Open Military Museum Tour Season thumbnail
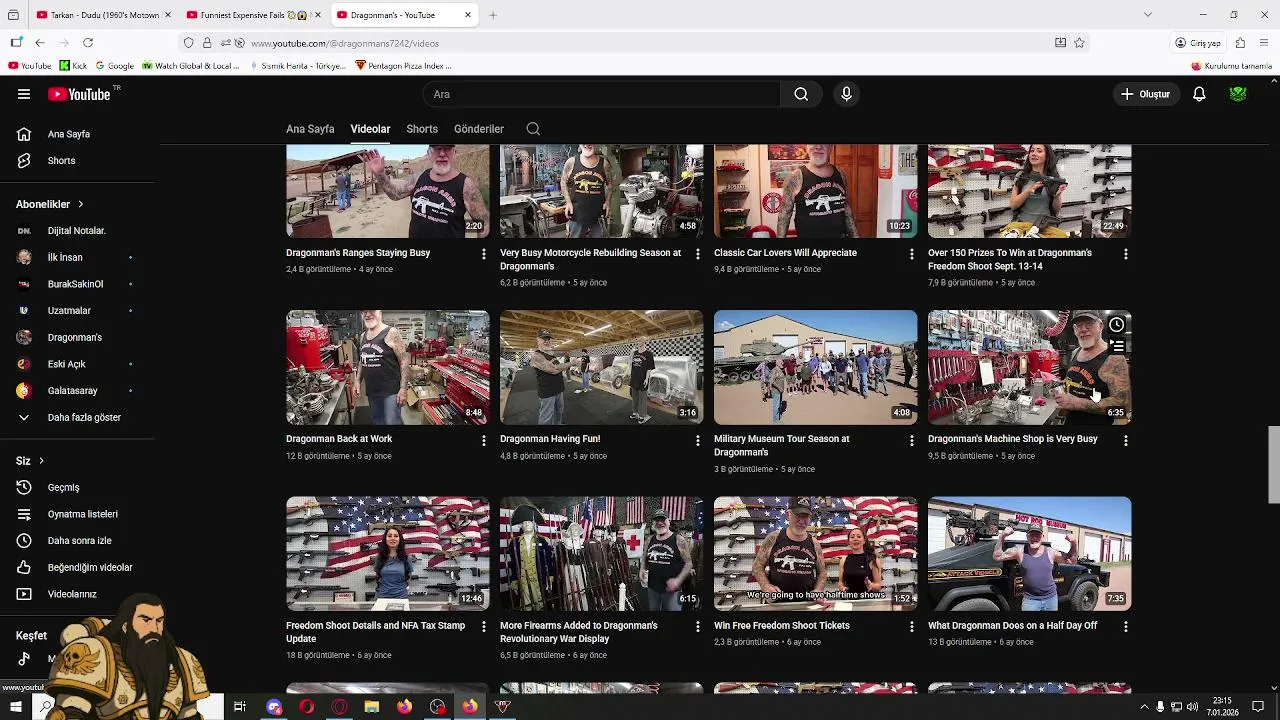The width and height of the screenshot is (1280, 720). point(815,367)
